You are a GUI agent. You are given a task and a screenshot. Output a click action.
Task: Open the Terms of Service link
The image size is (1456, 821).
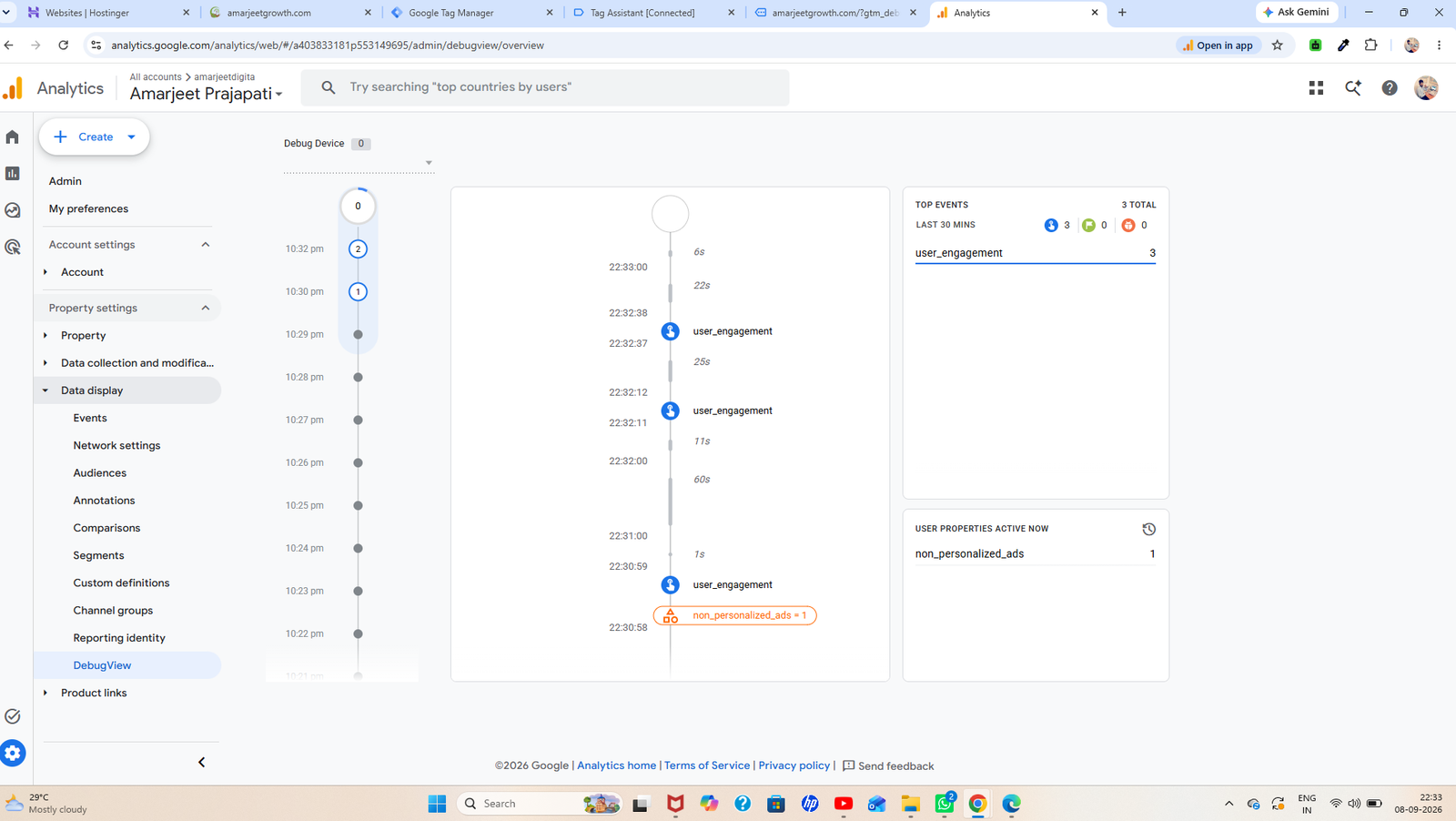(707, 765)
